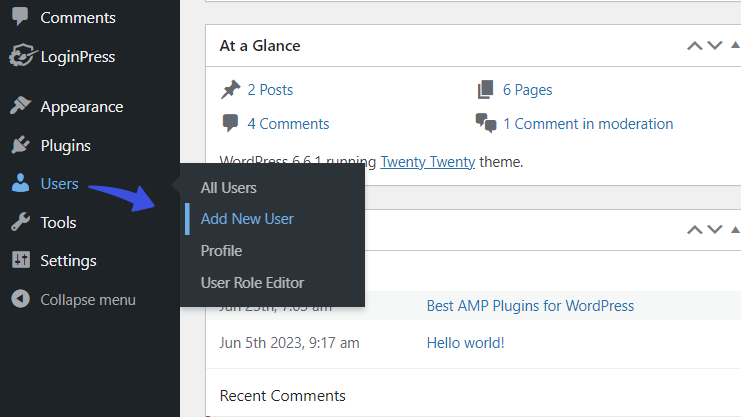The width and height of the screenshot is (741, 417).
Task: Select Users in the sidebar
Action: point(60,183)
